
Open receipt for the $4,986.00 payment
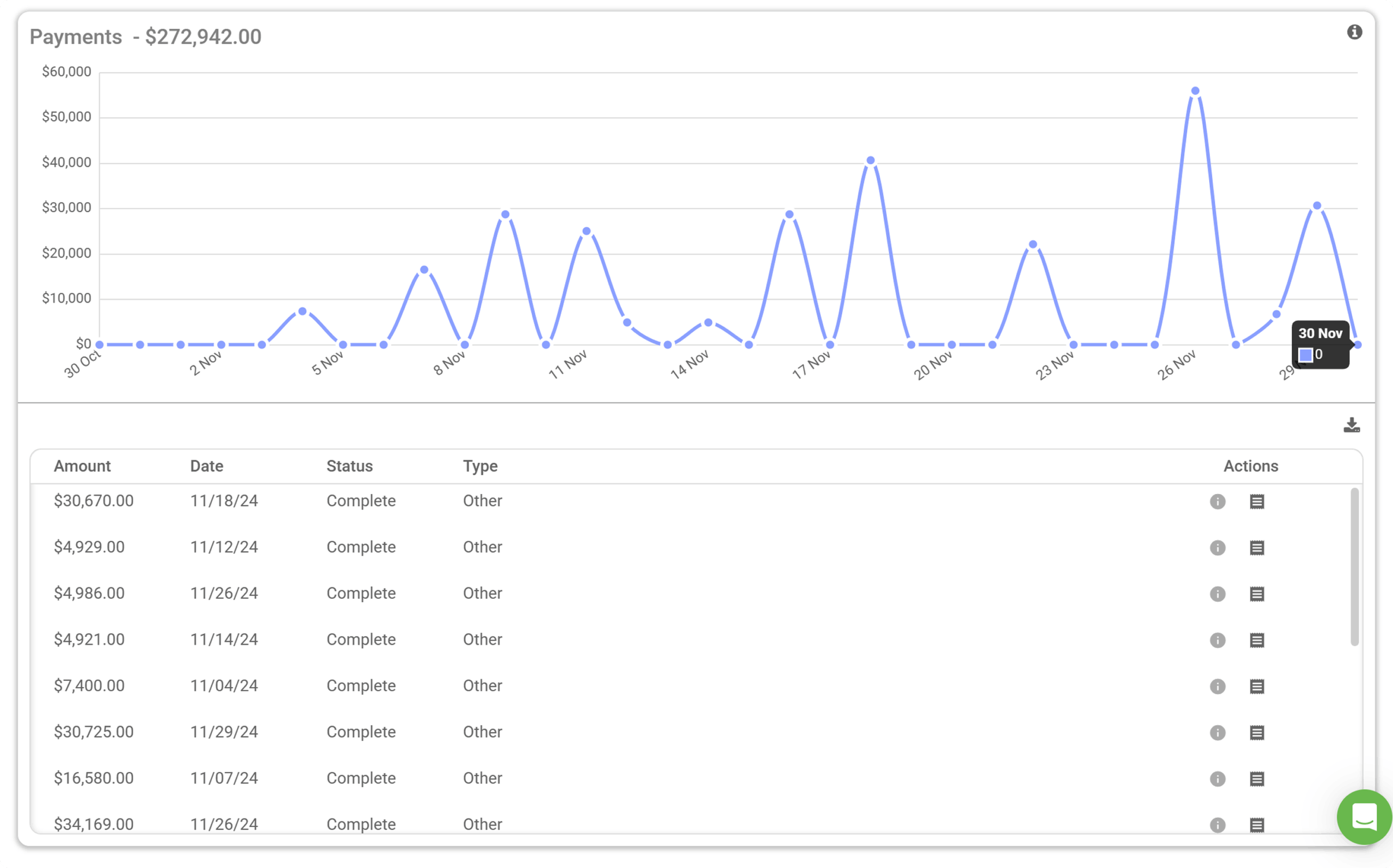coord(1257,593)
